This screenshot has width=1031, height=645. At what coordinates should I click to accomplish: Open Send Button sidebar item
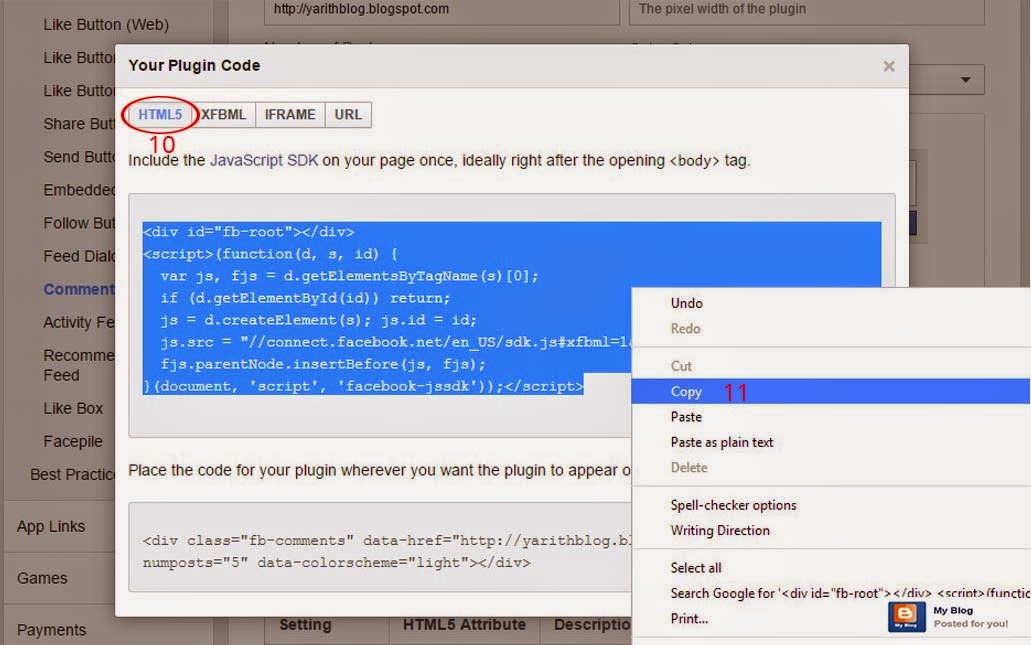pos(79,156)
